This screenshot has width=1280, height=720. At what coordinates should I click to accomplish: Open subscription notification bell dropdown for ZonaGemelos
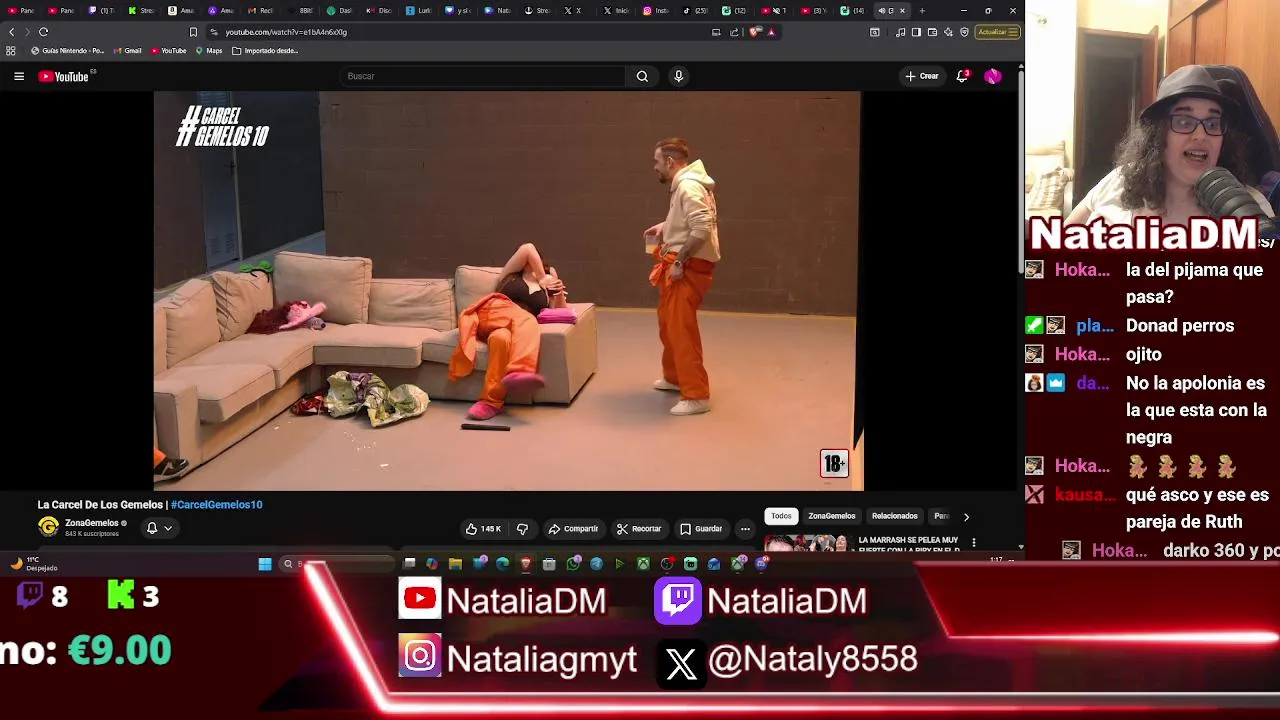(159, 528)
